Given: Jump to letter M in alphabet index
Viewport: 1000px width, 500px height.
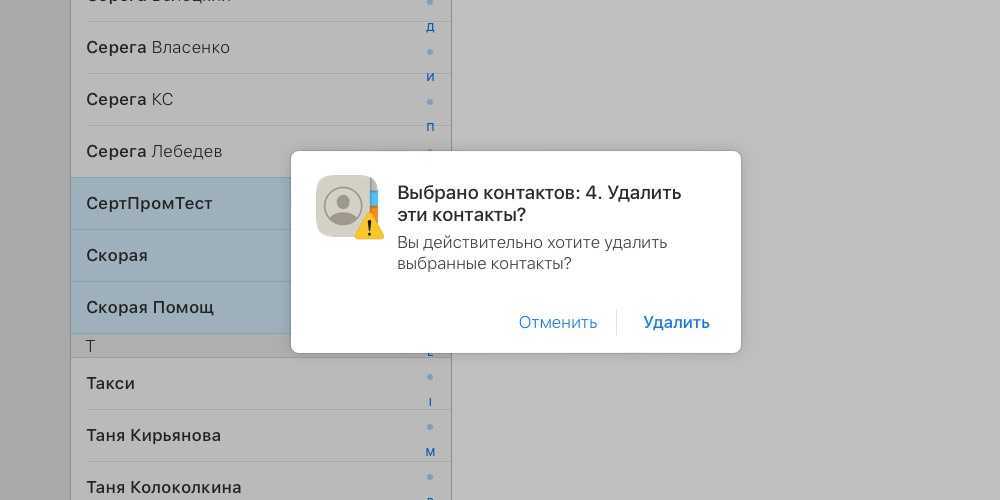Looking at the screenshot, I should [430, 452].
